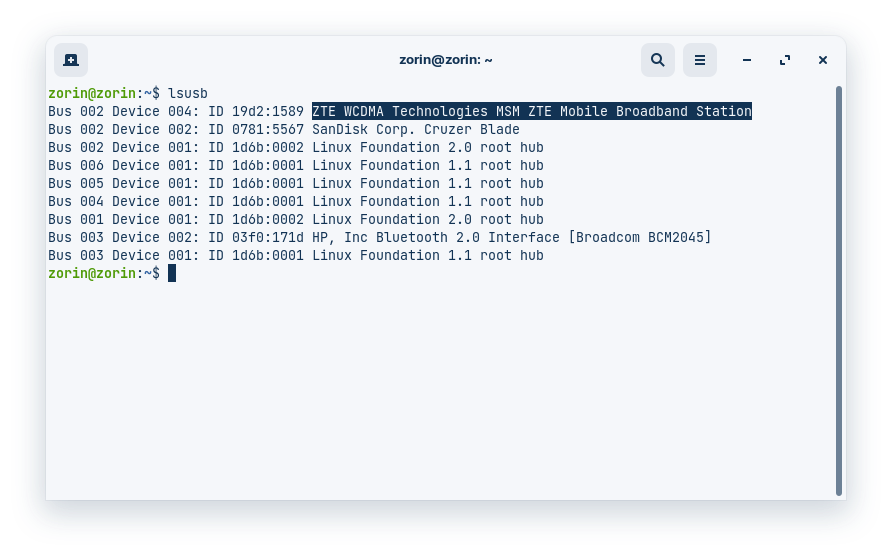Minimize the terminal window
The width and height of the screenshot is (892, 556).
coord(747,60)
